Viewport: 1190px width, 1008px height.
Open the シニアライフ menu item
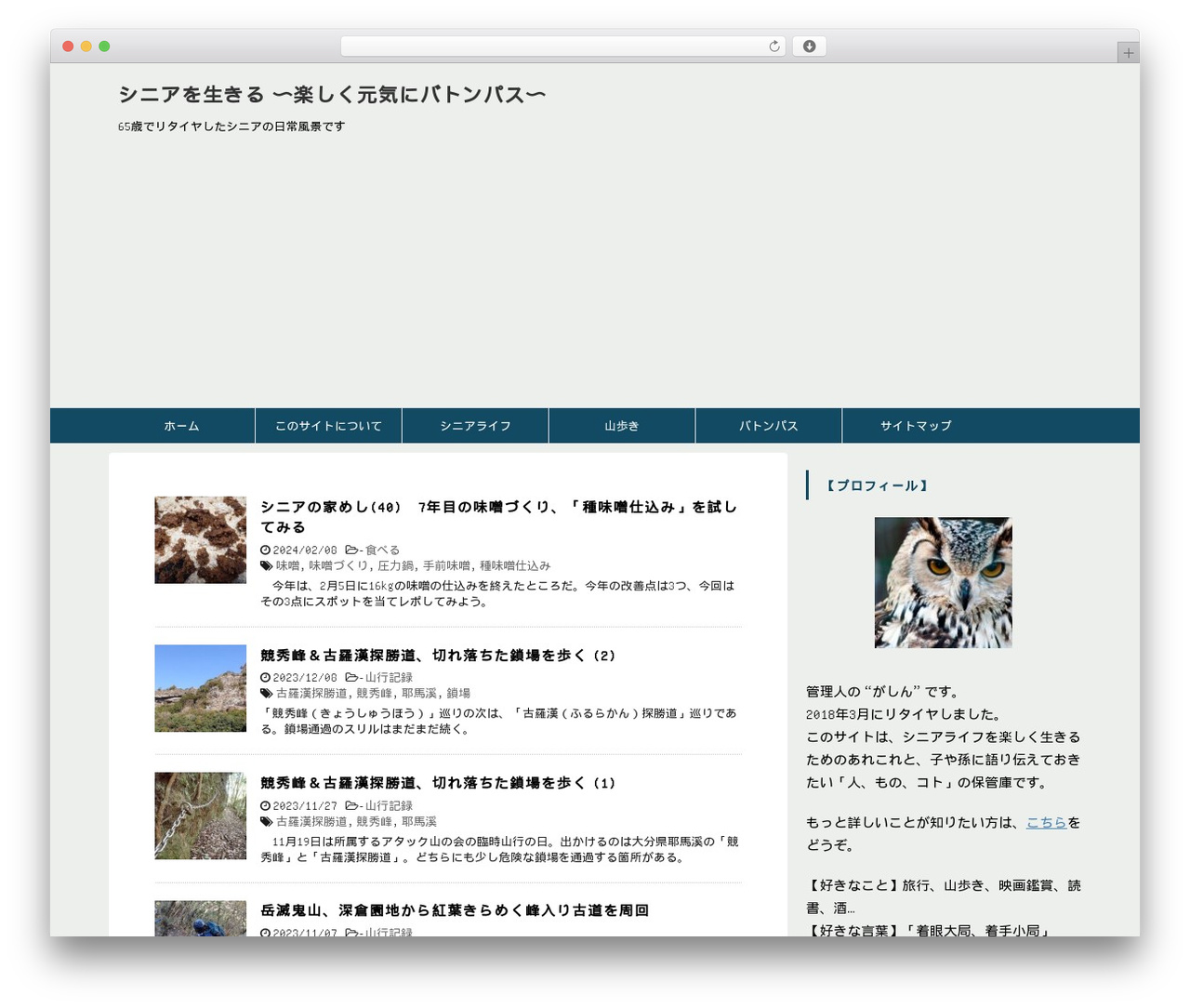[475, 426]
